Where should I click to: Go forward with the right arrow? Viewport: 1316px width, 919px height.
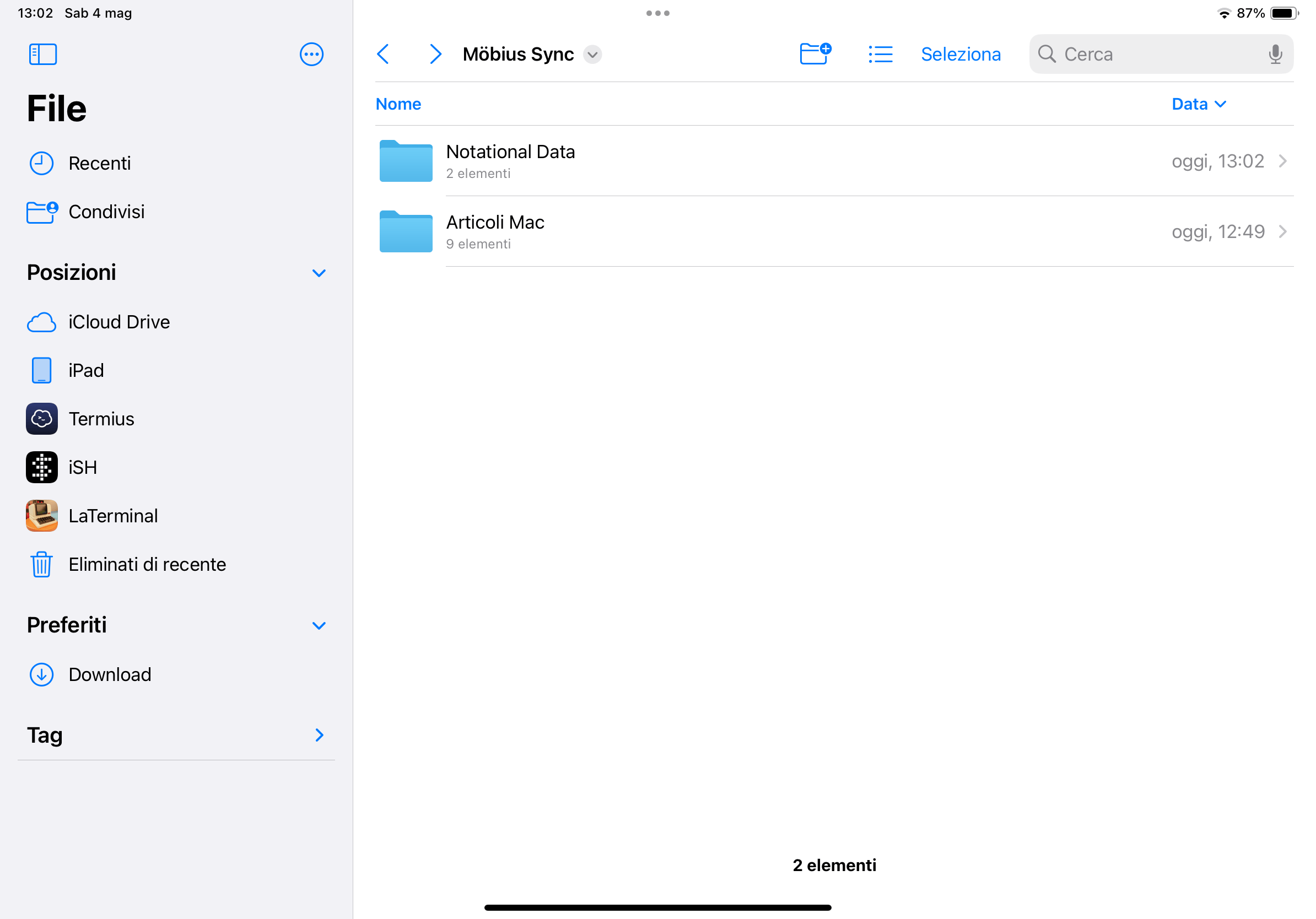coord(435,55)
